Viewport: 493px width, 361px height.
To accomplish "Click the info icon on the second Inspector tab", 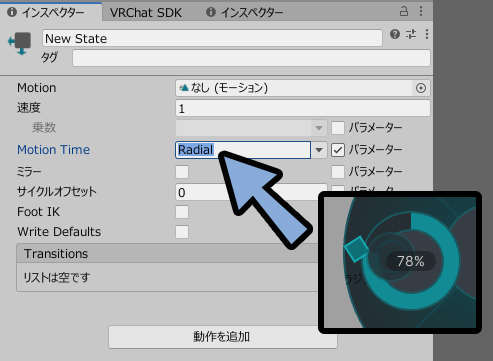I will [211, 12].
